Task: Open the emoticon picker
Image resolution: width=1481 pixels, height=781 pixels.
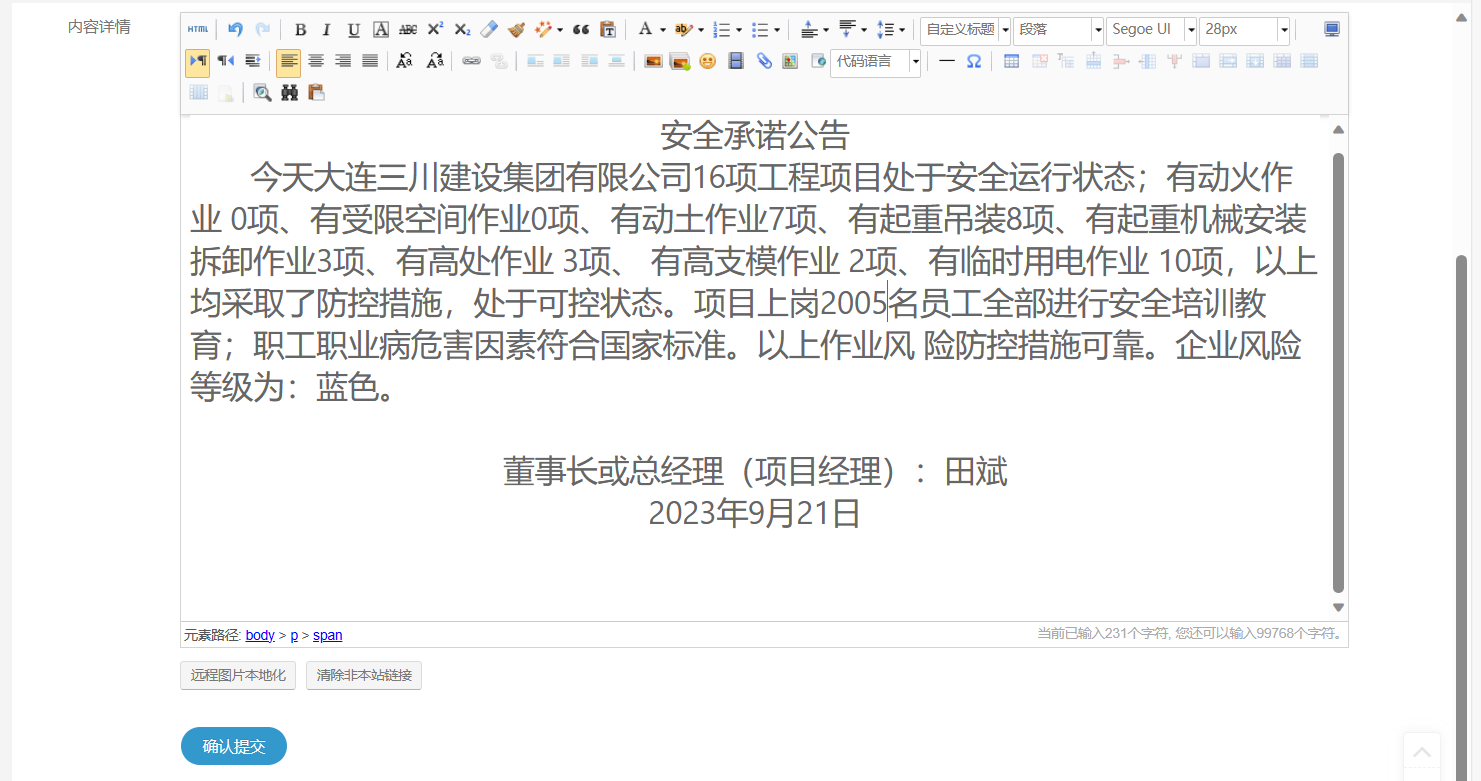Action: point(708,62)
